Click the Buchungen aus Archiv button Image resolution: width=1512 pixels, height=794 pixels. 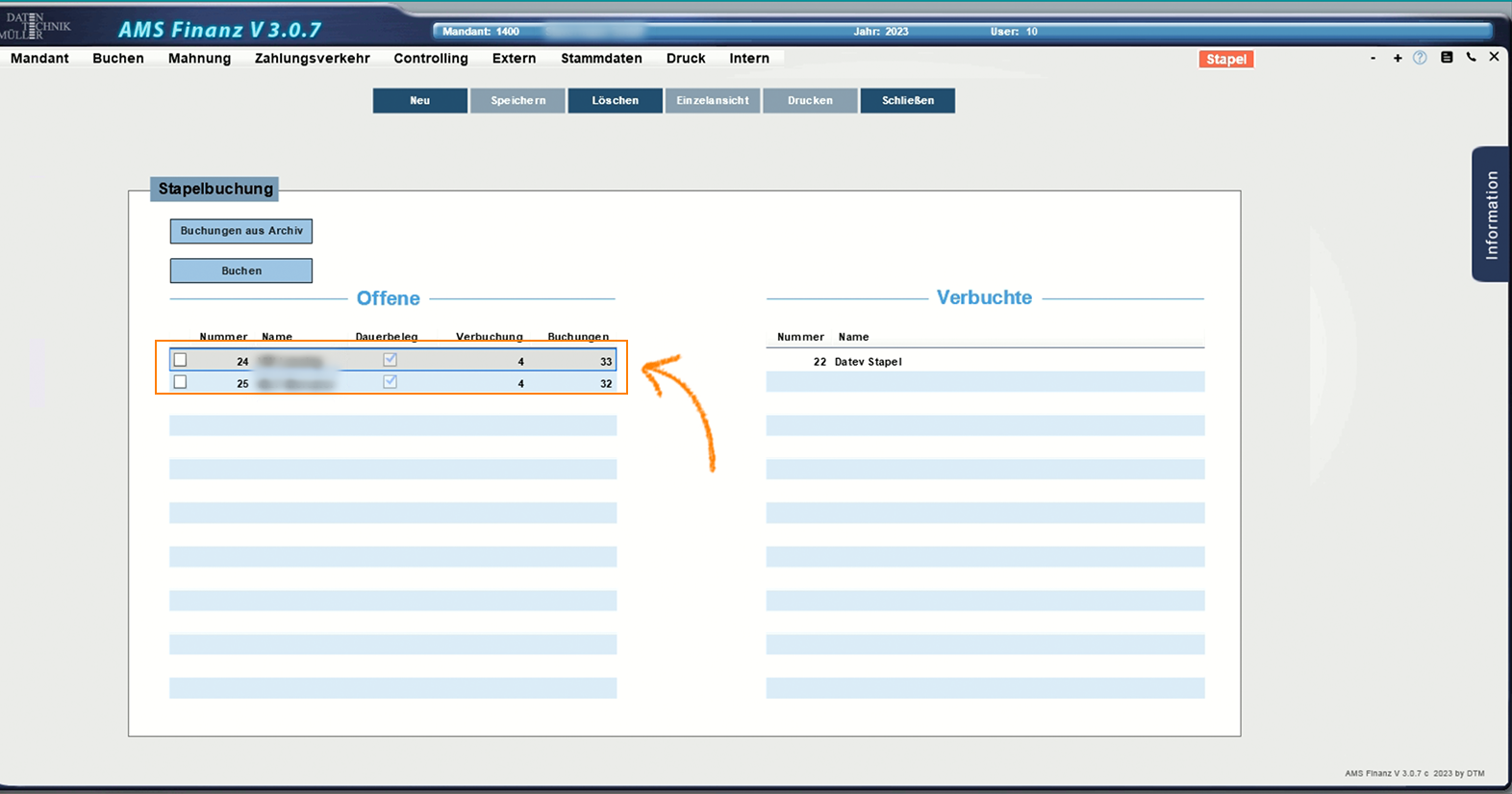(241, 231)
